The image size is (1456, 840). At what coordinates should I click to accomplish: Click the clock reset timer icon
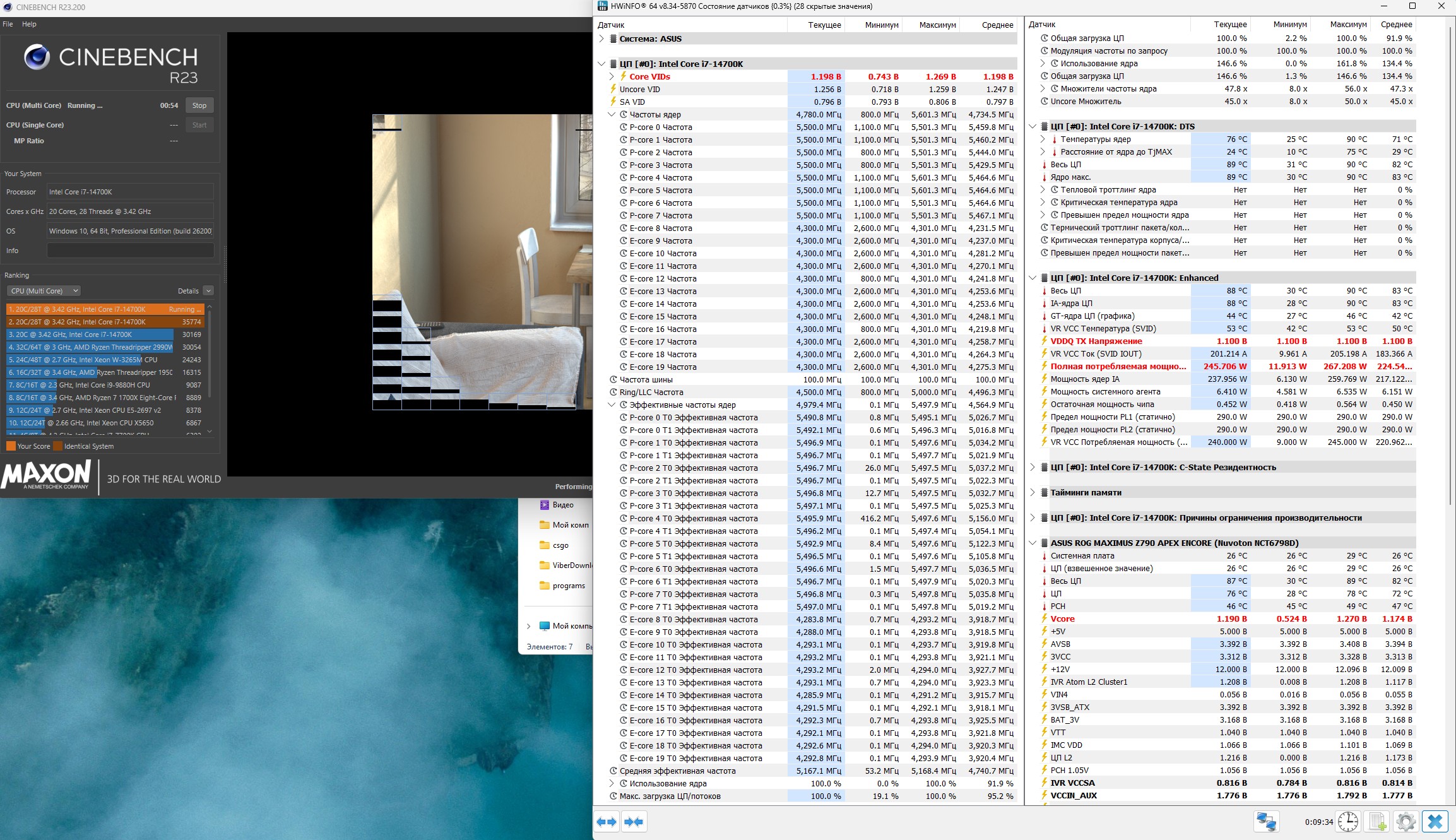(1348, 822)
